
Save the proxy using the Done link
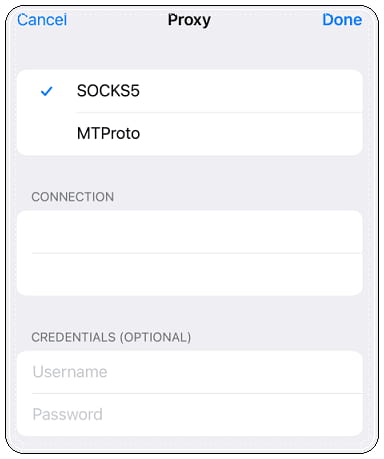pyautogui.click(x=342, y=20)
